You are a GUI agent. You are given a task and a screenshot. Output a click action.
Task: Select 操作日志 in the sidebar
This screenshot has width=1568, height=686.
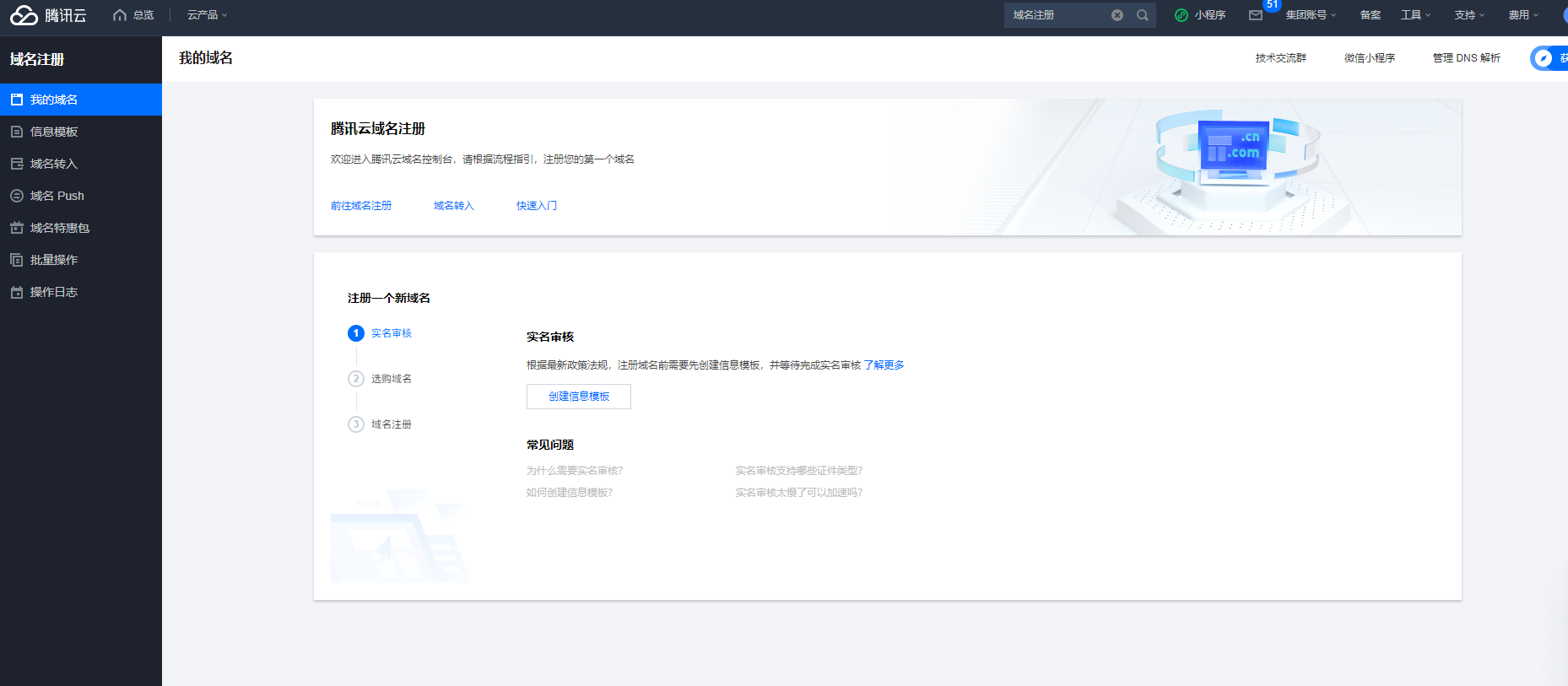click(81, 292)
